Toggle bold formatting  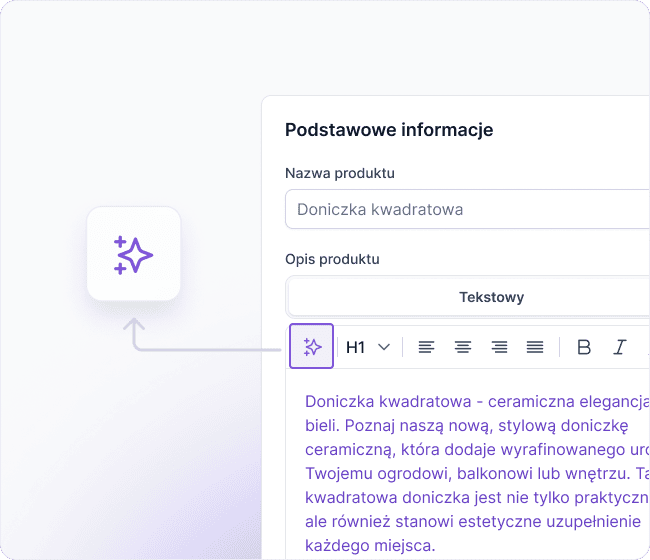pos(584,347)
